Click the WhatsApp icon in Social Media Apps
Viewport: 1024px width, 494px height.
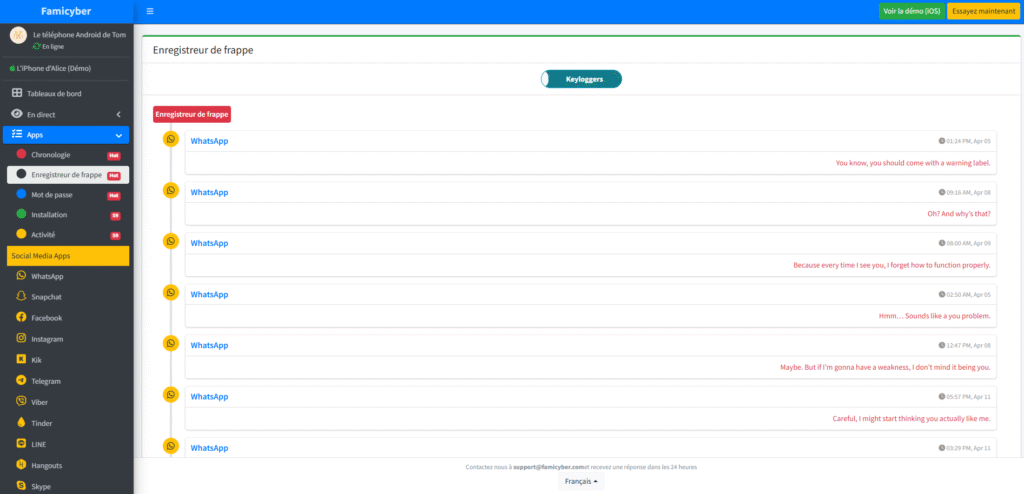click(22, 276)
